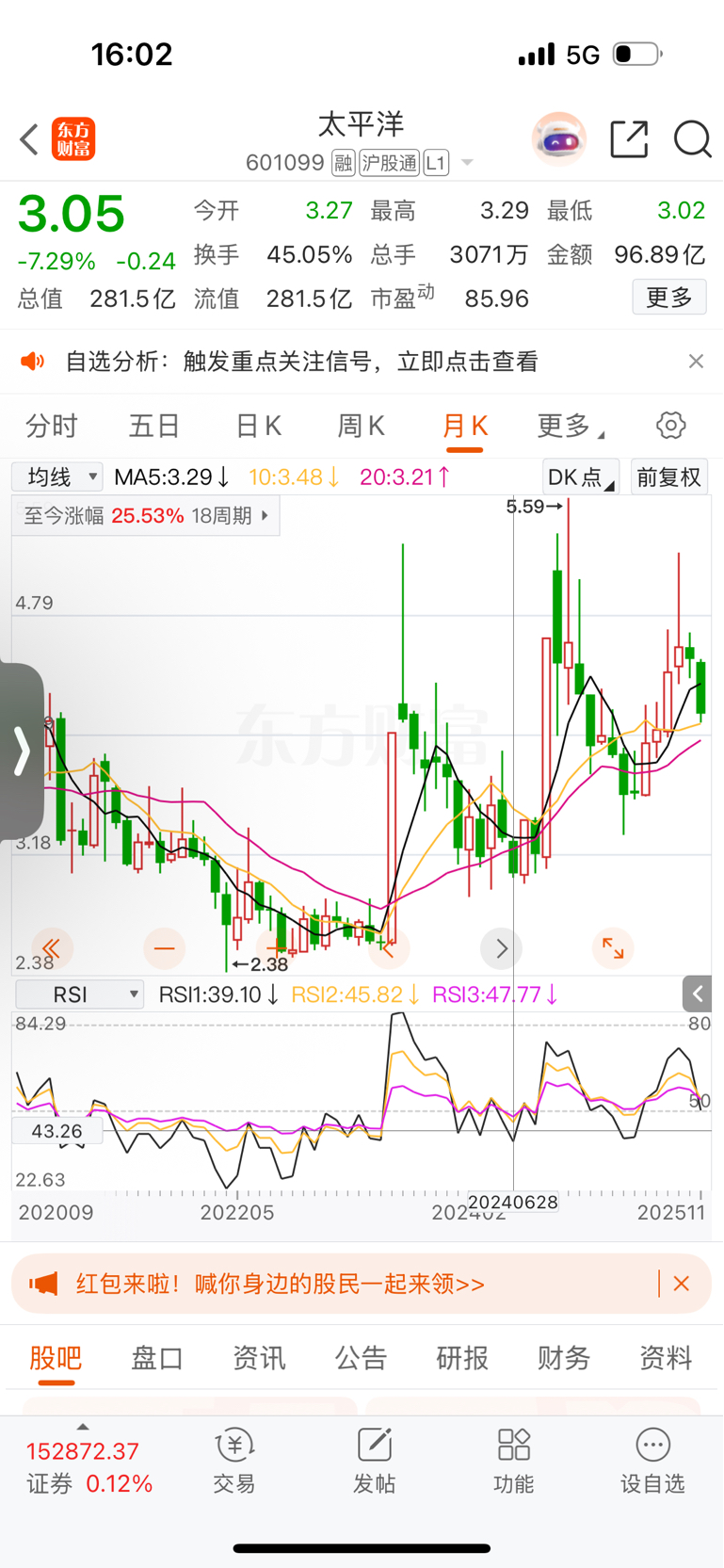724x1568 pixels.
Task: Open chart settings gear icon
Action: [671, 426]
